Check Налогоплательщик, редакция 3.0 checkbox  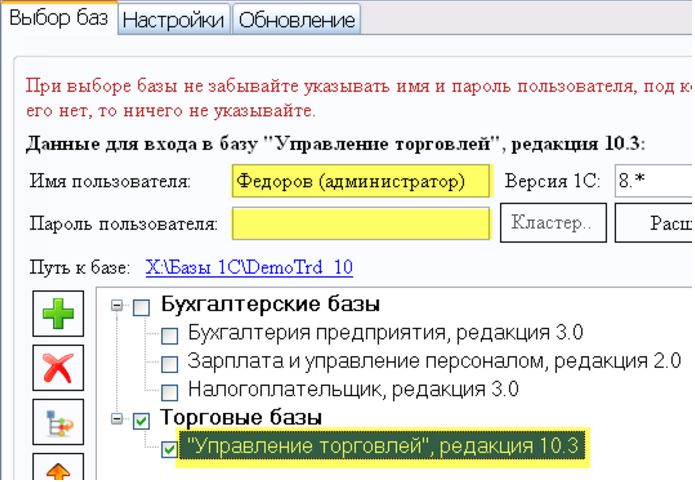tap(169, 392)
